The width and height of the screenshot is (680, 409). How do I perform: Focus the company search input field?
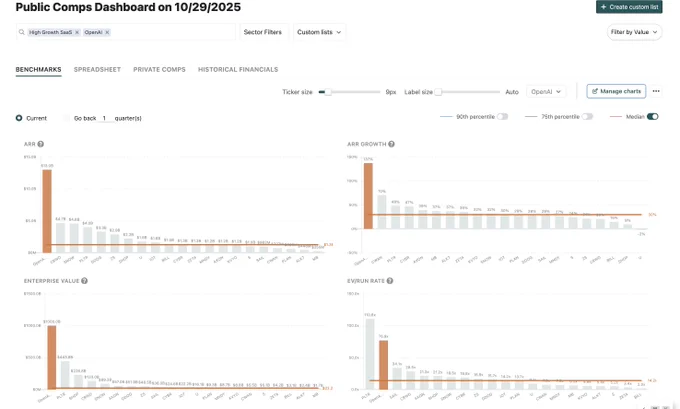pos(126,32)
